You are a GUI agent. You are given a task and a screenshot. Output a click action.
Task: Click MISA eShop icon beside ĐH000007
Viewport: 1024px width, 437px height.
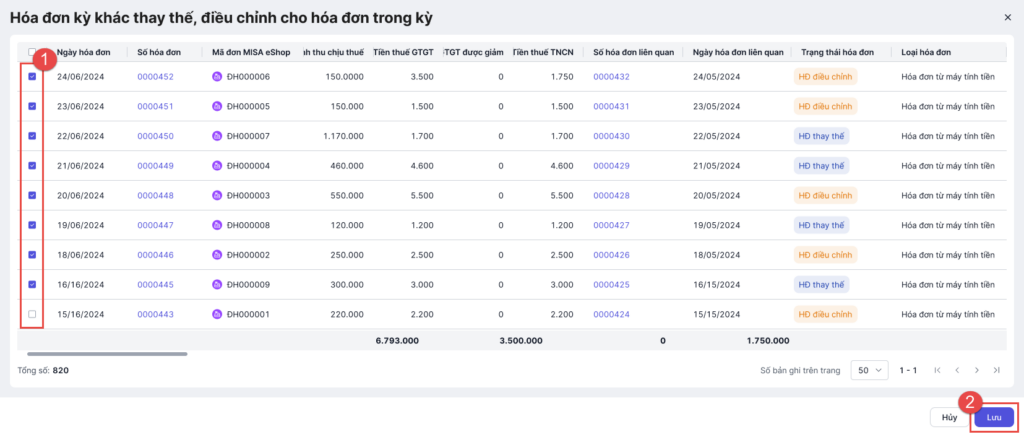[218, 136]
